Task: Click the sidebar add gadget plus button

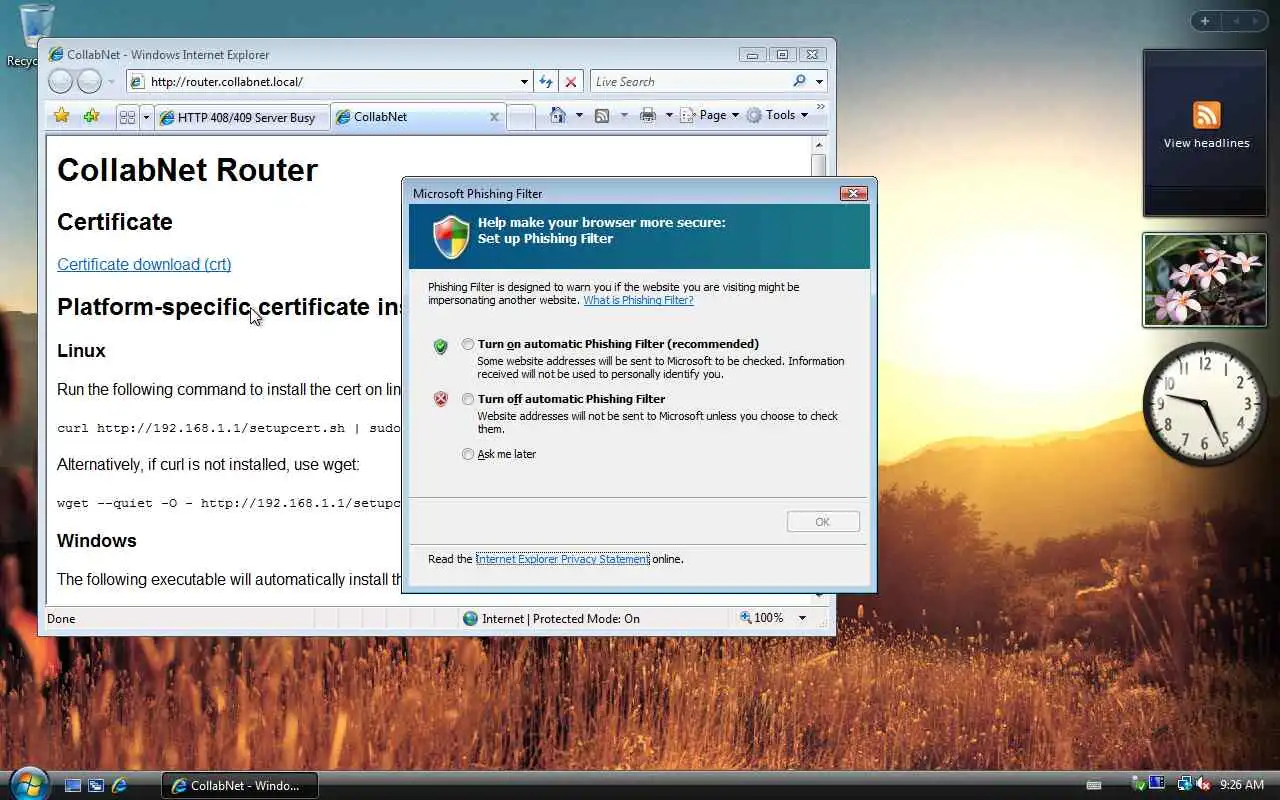Action: click(x=1205, y=21)
